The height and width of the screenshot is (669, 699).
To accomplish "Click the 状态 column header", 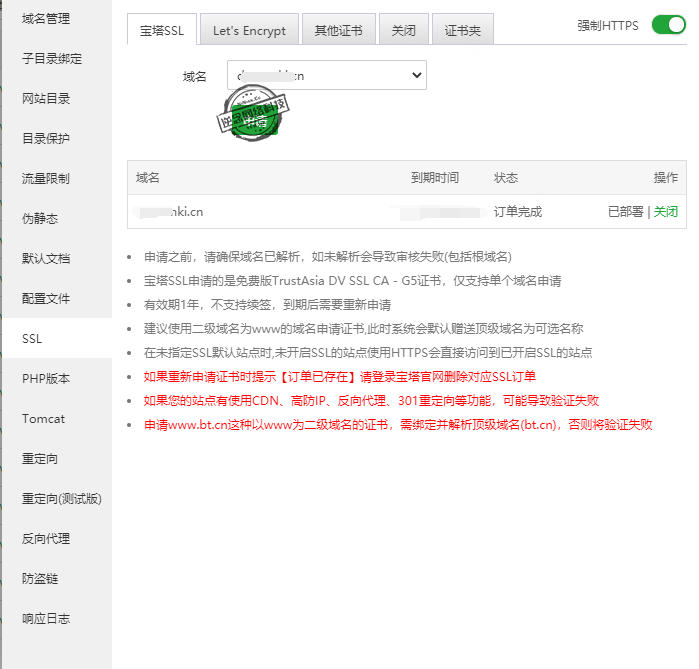I will (x=506, y=178).
